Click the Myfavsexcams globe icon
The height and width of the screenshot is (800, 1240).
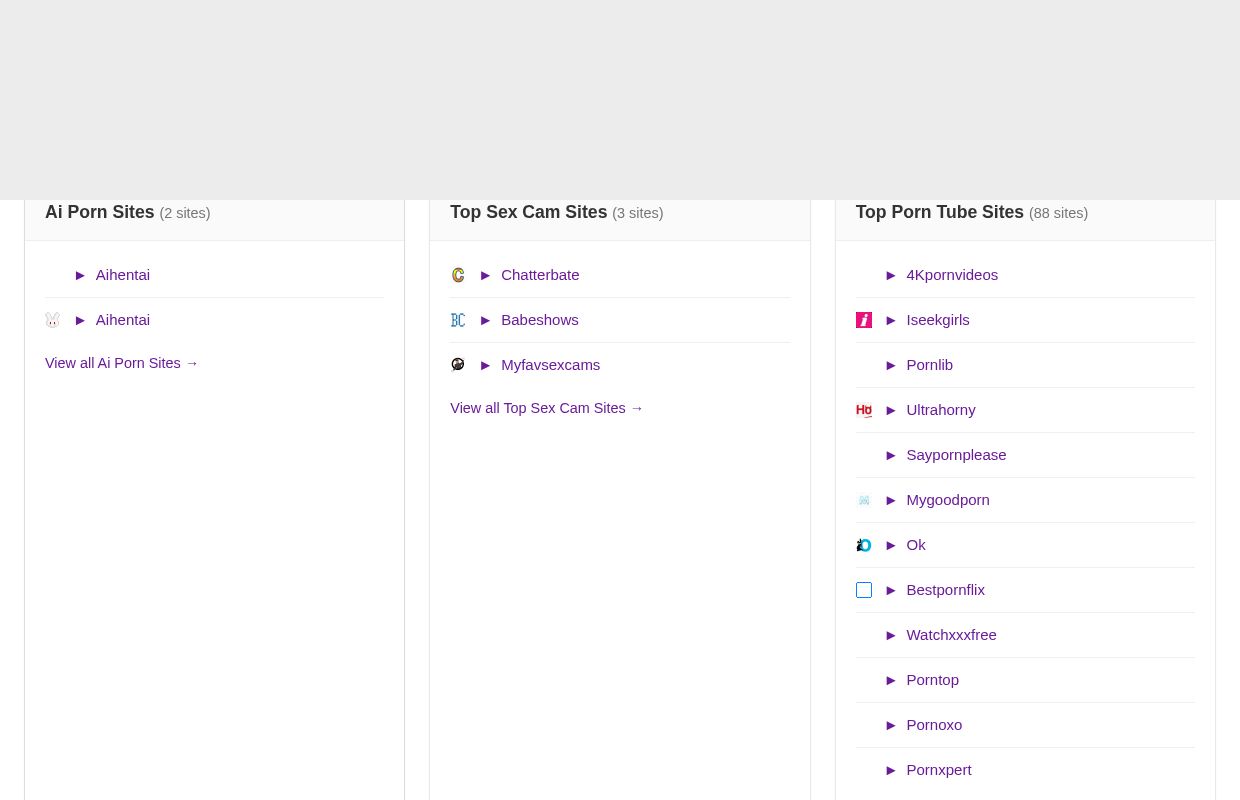click(458, 364)
